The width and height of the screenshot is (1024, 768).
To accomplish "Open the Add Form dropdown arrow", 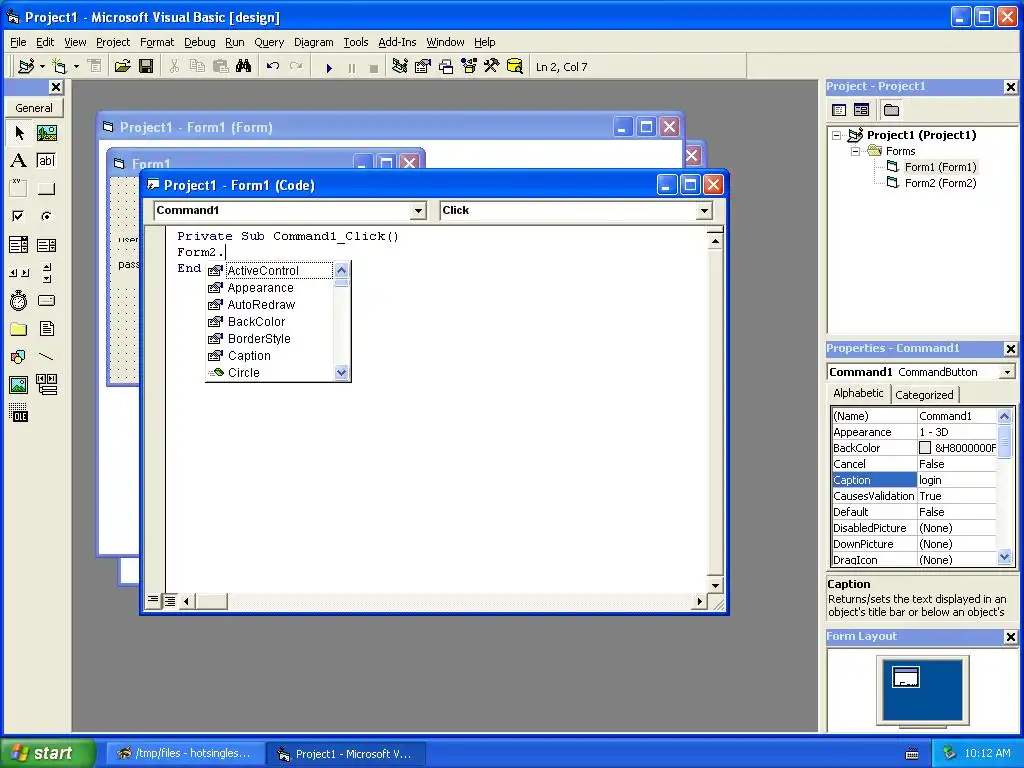I will coord(76,66).
